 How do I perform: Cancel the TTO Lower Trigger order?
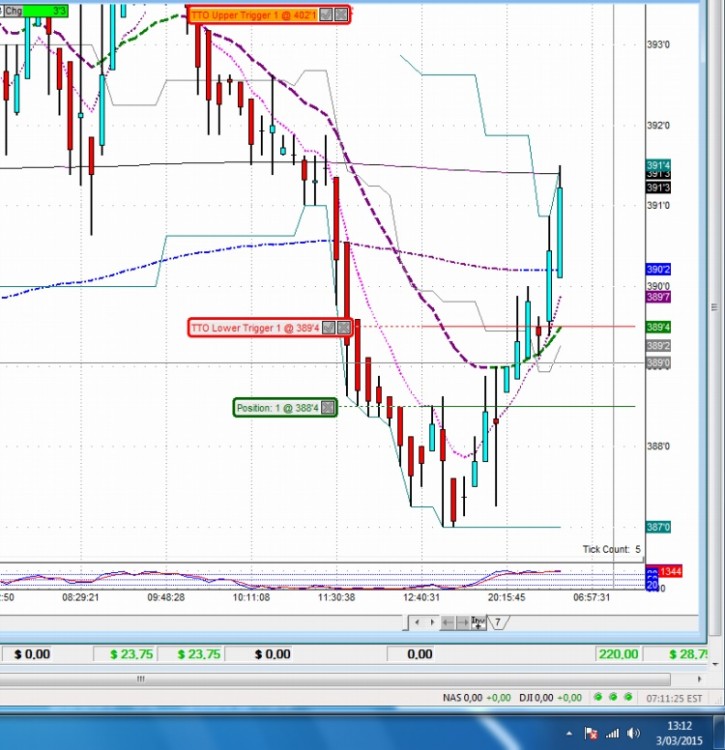(x=343, y=328)
